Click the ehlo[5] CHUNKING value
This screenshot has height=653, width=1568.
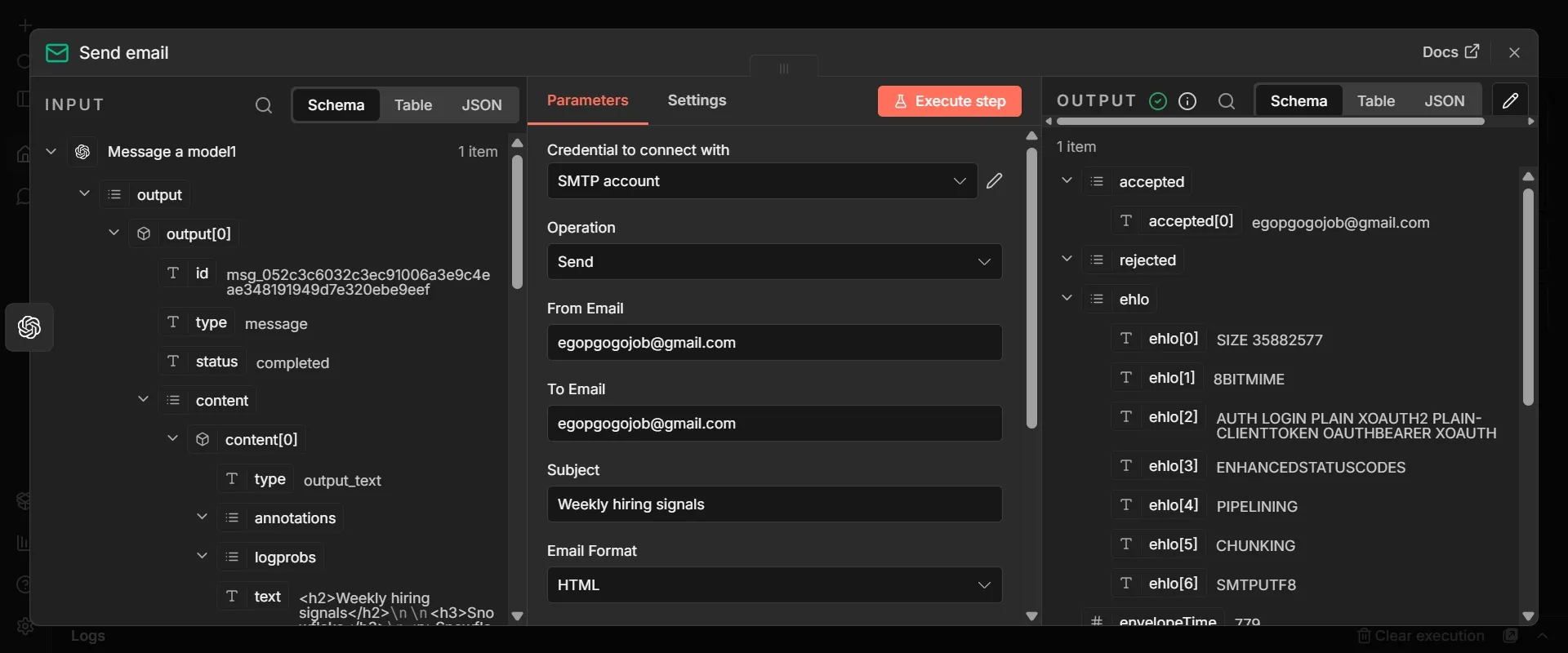[x=1255, y=546]
